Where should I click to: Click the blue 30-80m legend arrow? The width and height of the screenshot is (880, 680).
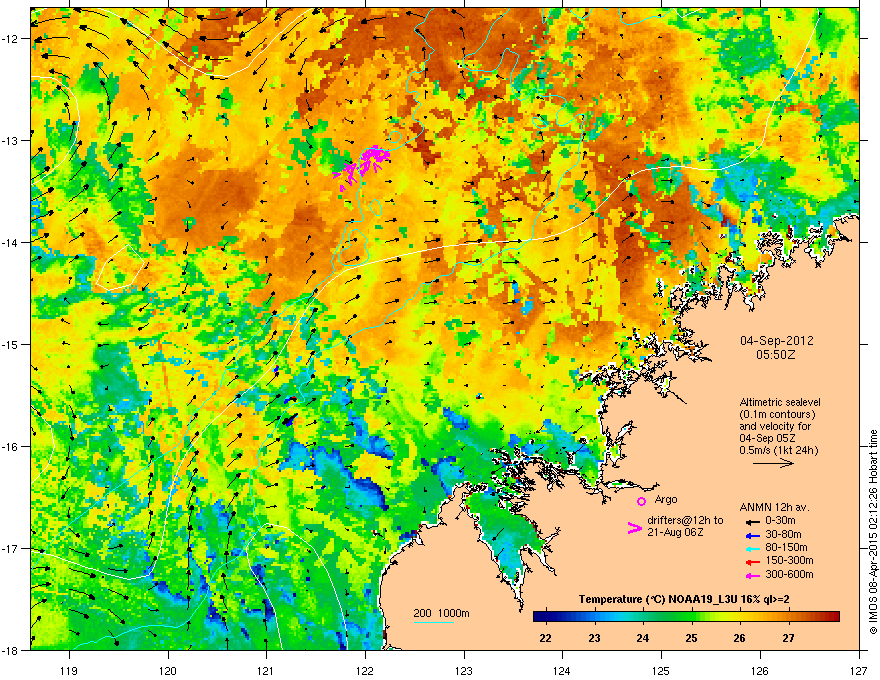click(751, 535)
